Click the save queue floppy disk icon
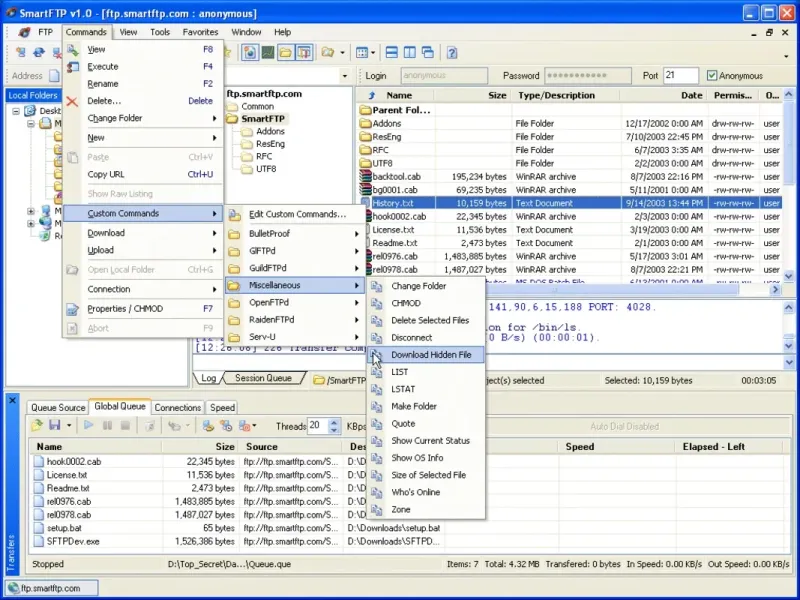The width and height of the screenshot is (800, 600). click(x=54, y=426)
